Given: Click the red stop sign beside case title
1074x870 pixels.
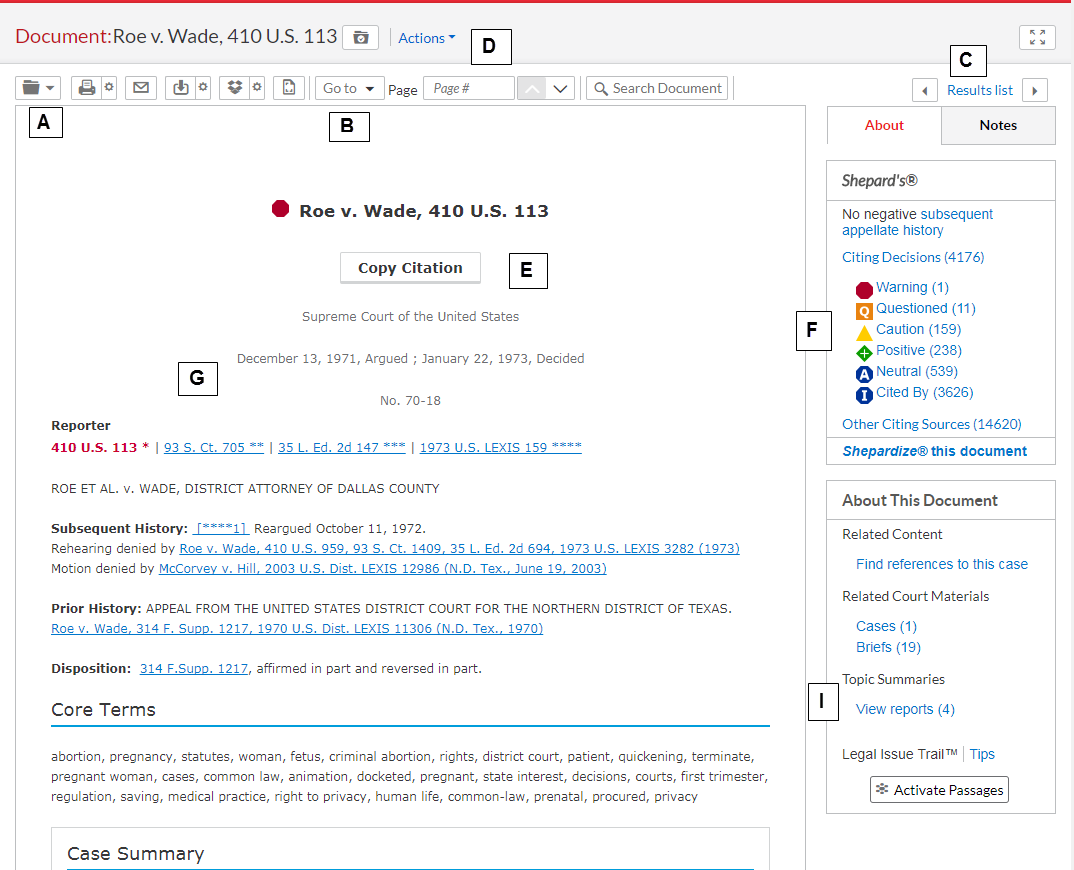Looking at the screenshot, I should tap(280, 208).
